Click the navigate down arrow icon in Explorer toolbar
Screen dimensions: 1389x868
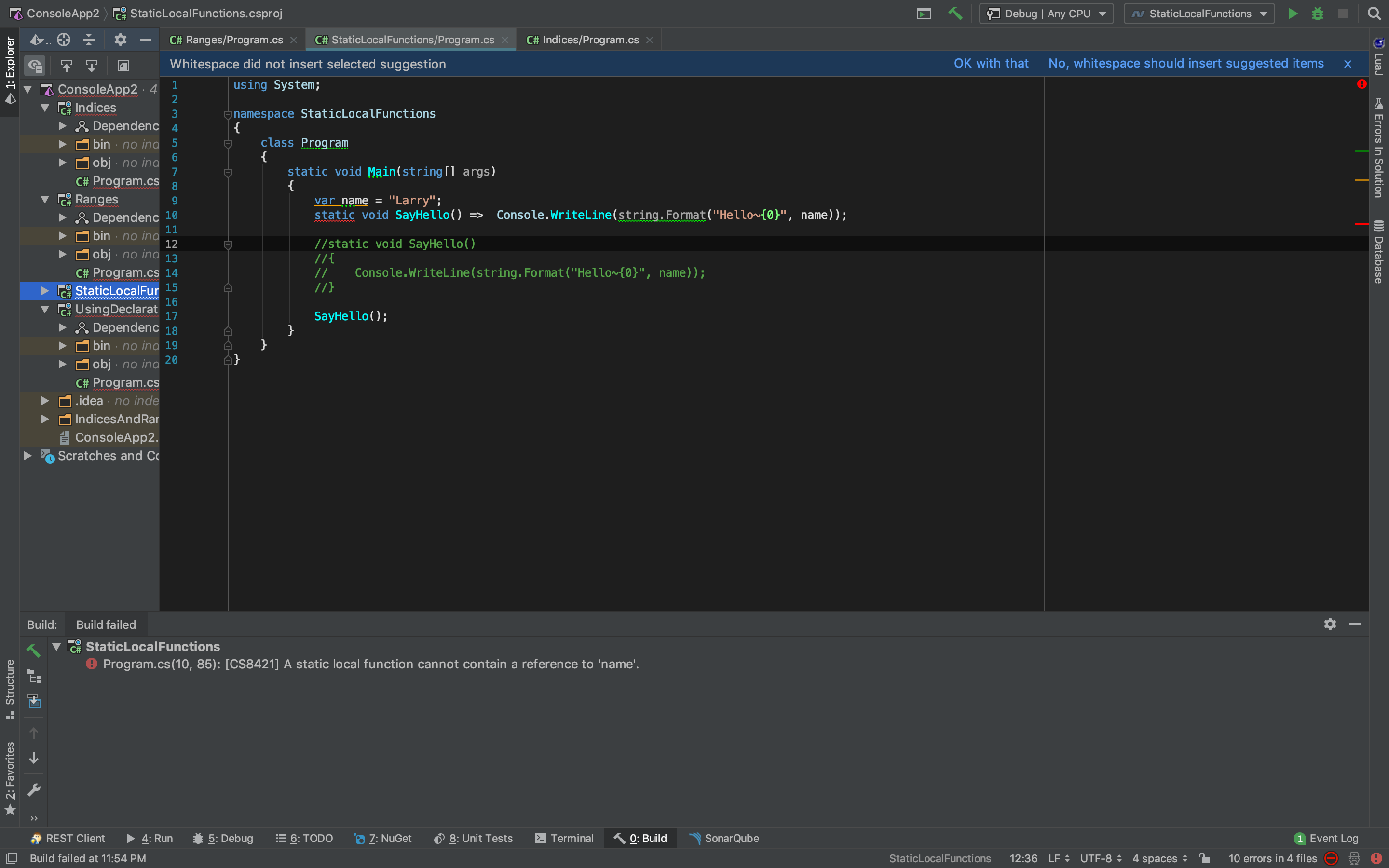(x=91, y=66)
